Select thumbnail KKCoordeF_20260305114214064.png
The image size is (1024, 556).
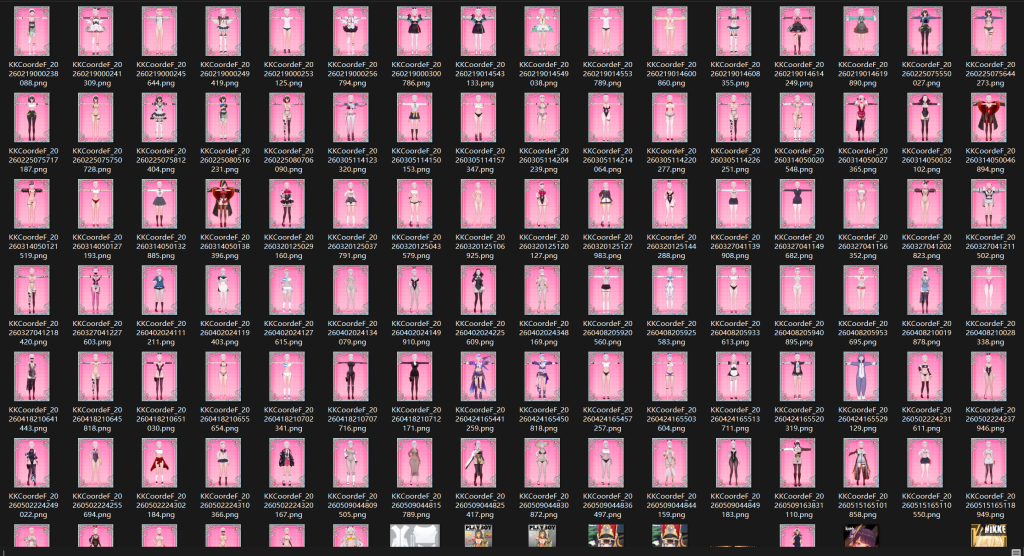(607, 118)
